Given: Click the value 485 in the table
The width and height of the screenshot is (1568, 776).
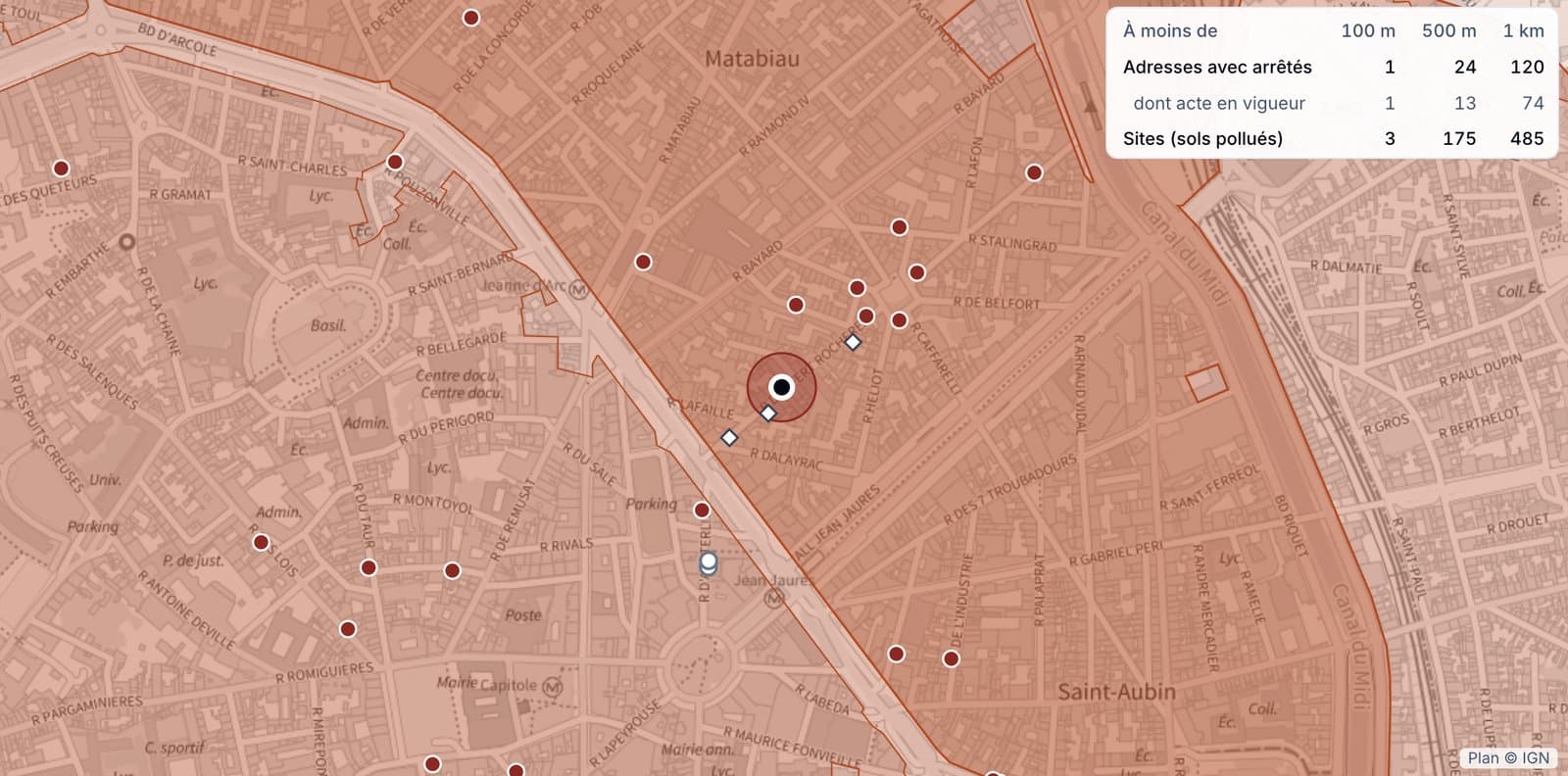Looking at the screenshot, I should [1527, 138].
